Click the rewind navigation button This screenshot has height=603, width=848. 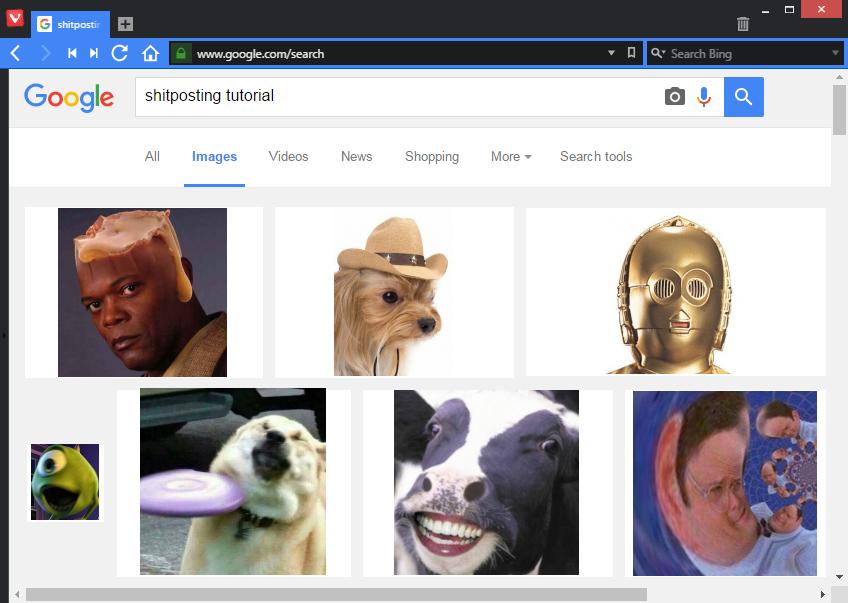(72, 53)
